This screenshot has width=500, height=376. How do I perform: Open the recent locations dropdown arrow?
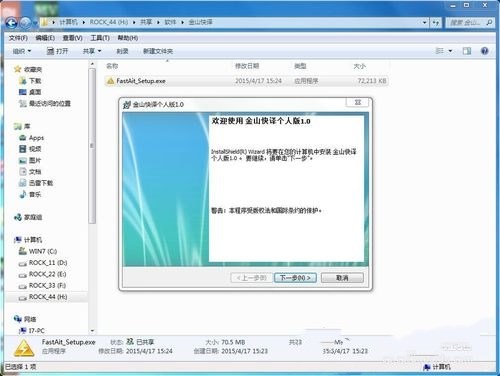35,23
